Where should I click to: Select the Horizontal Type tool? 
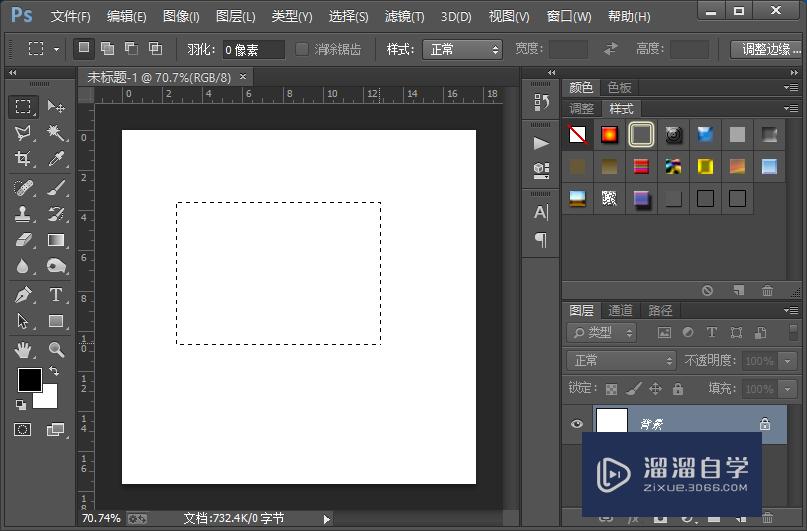point(56,295)
